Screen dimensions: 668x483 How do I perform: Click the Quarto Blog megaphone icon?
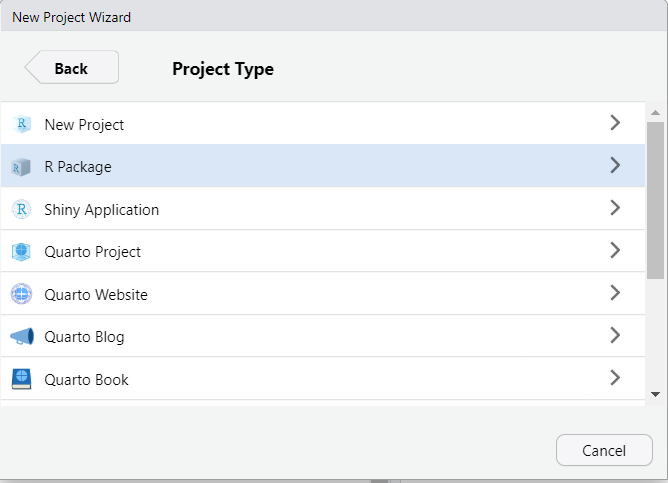click(21, 337)
